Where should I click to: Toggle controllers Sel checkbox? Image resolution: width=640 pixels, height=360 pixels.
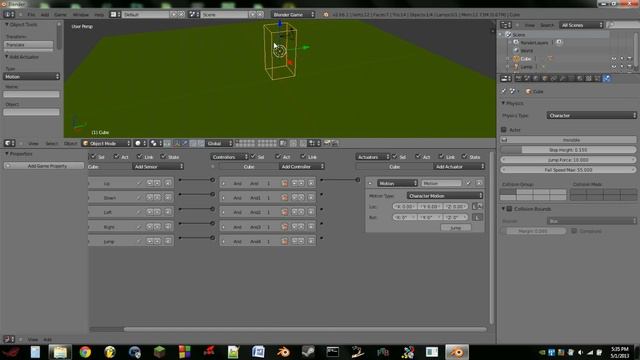253,156
